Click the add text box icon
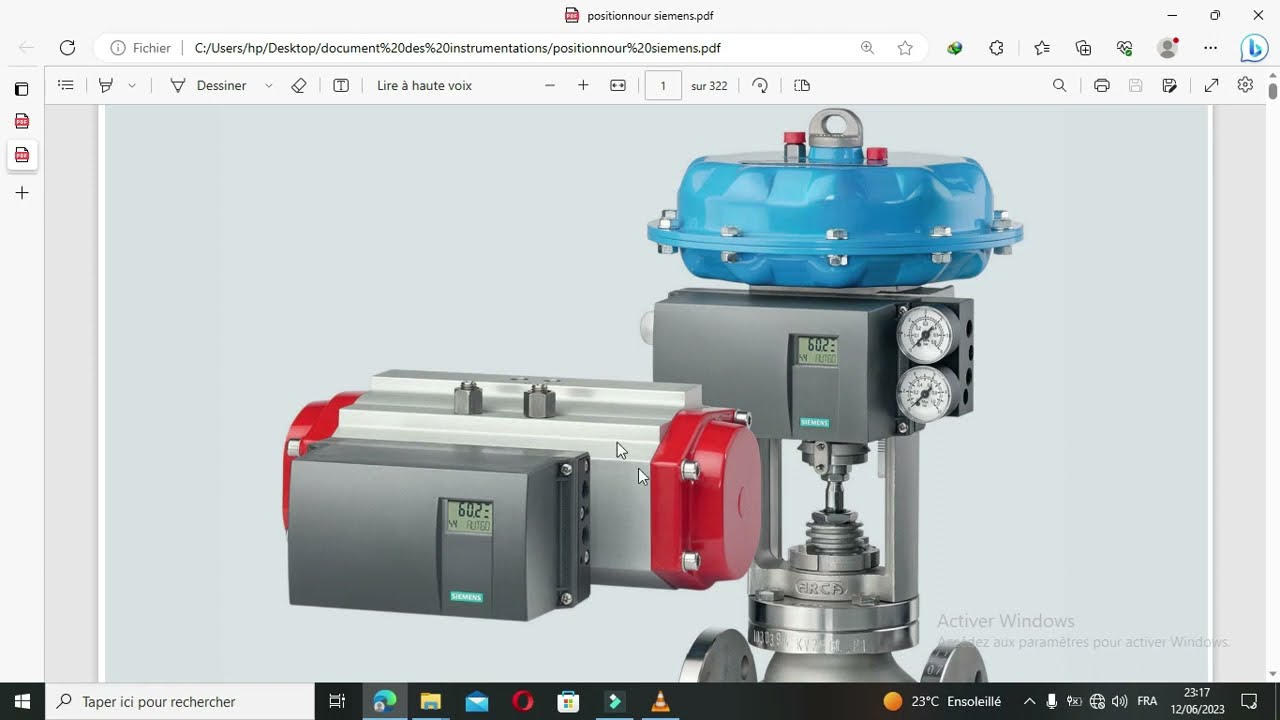 [341, 86]
